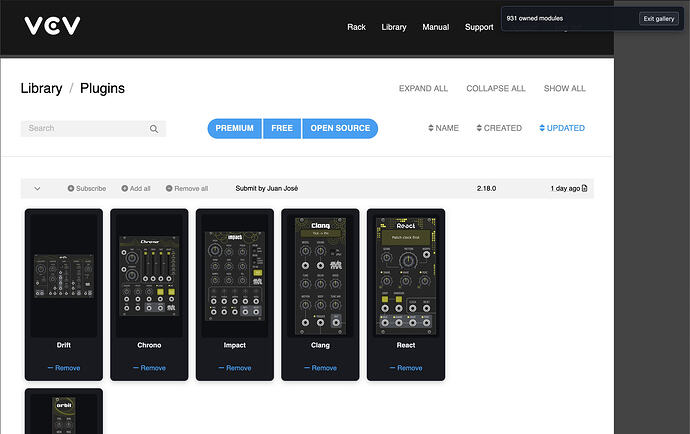
Task: Collapse the Juan José plugin row chevron
Action: pyautogui.click(x=37, y=188)
